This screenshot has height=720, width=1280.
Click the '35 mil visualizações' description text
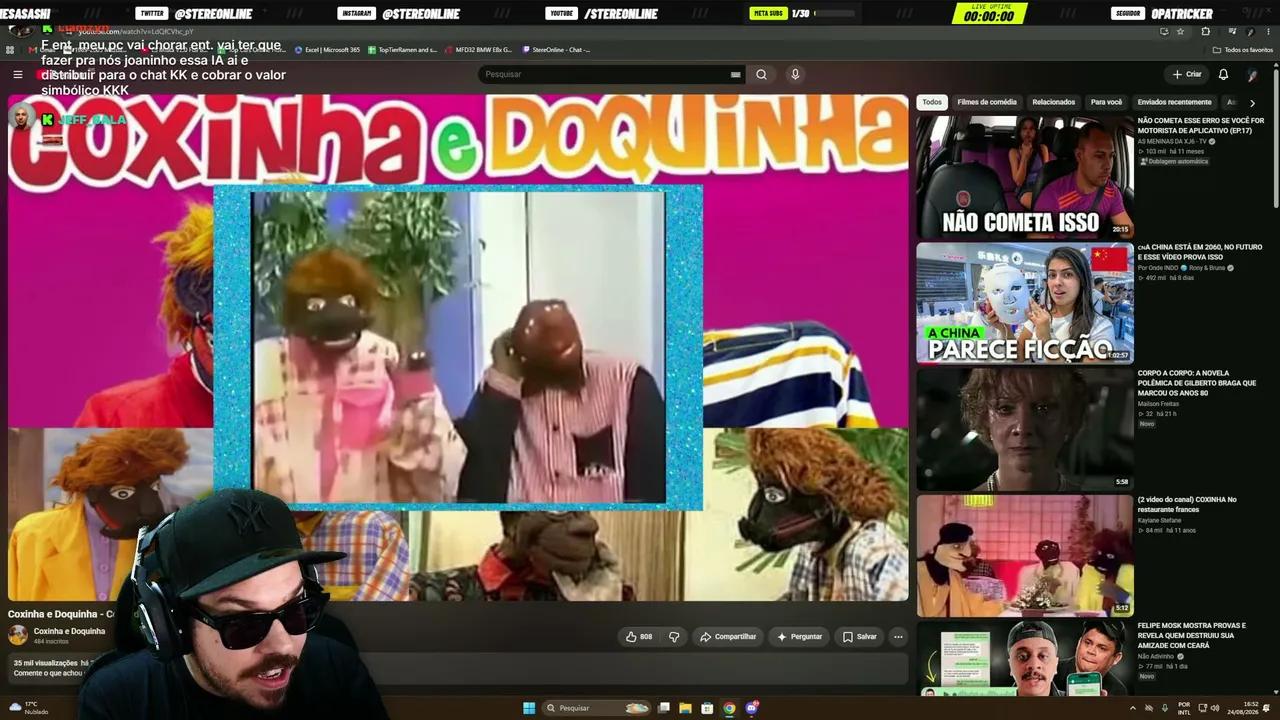45,663
